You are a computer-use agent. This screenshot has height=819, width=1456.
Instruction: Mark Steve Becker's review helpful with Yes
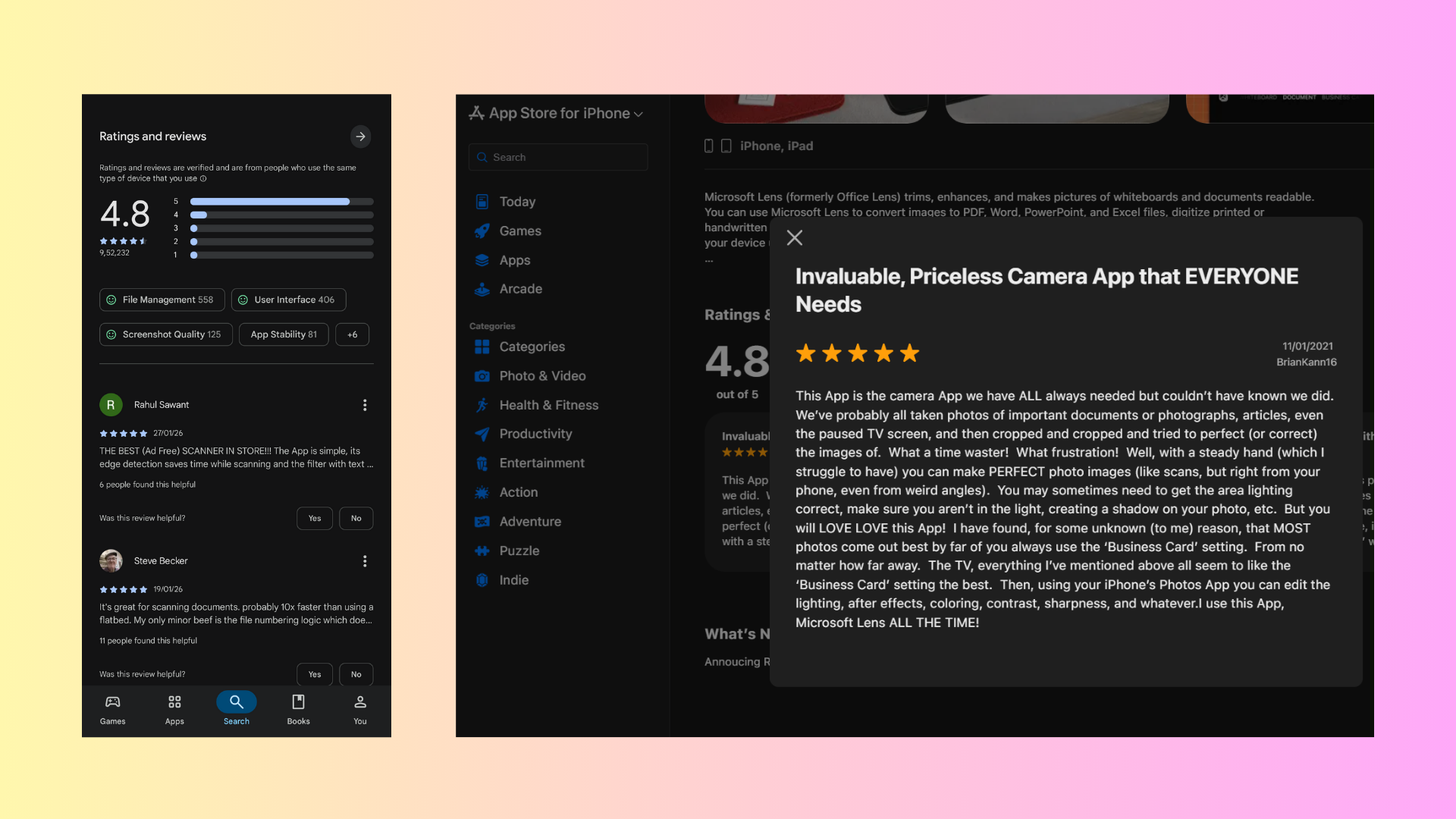tap(314, 674)
